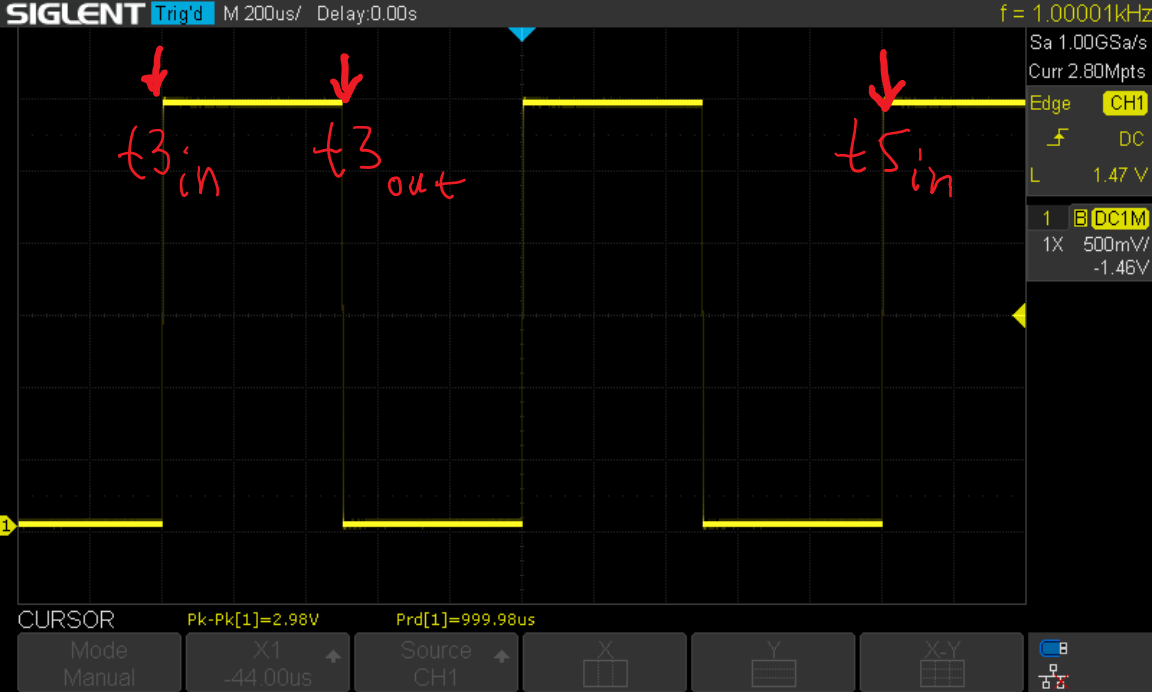Click the 500mV/ vertical scale value

(x=1115, y=245)
